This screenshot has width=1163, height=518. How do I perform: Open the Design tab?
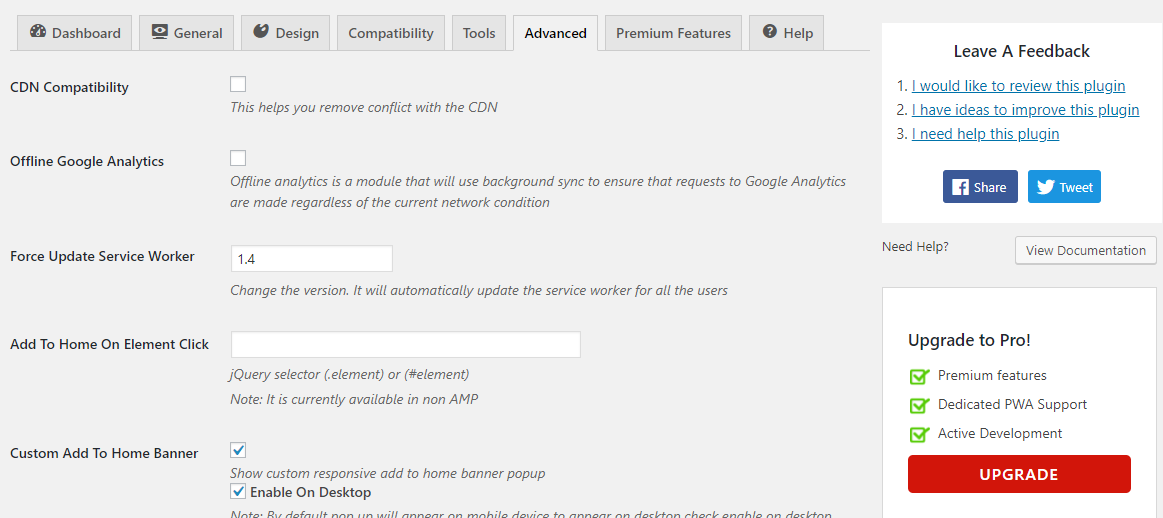pyautogui.click(x=285, y=33)
